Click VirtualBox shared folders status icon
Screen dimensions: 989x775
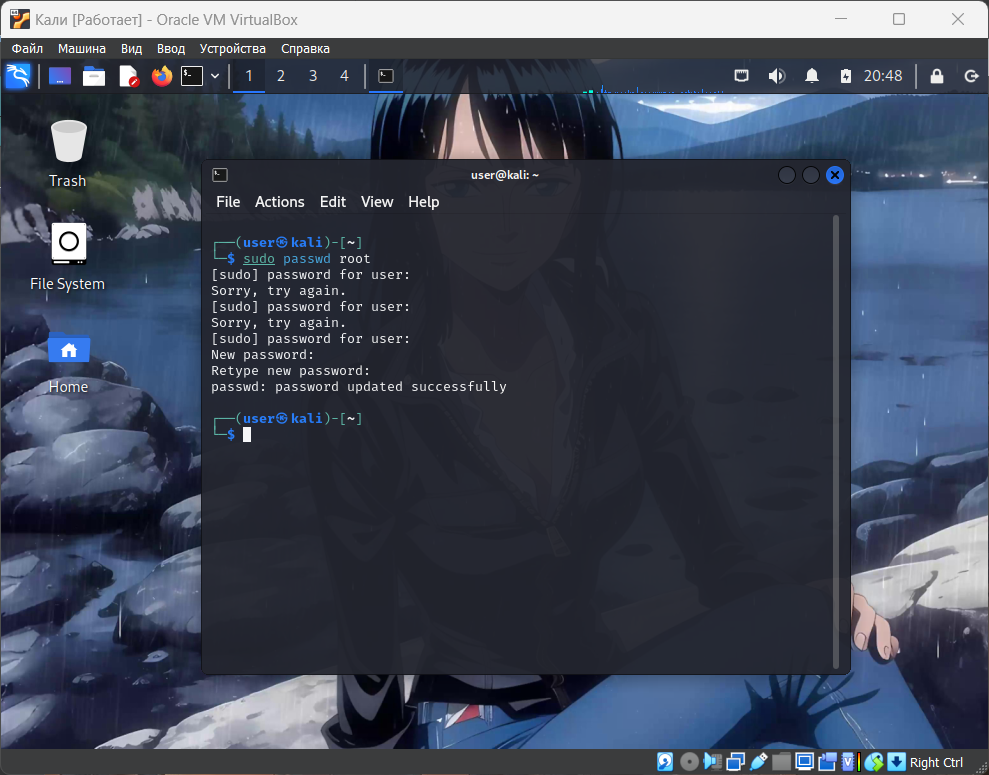[x=781, y=762]
